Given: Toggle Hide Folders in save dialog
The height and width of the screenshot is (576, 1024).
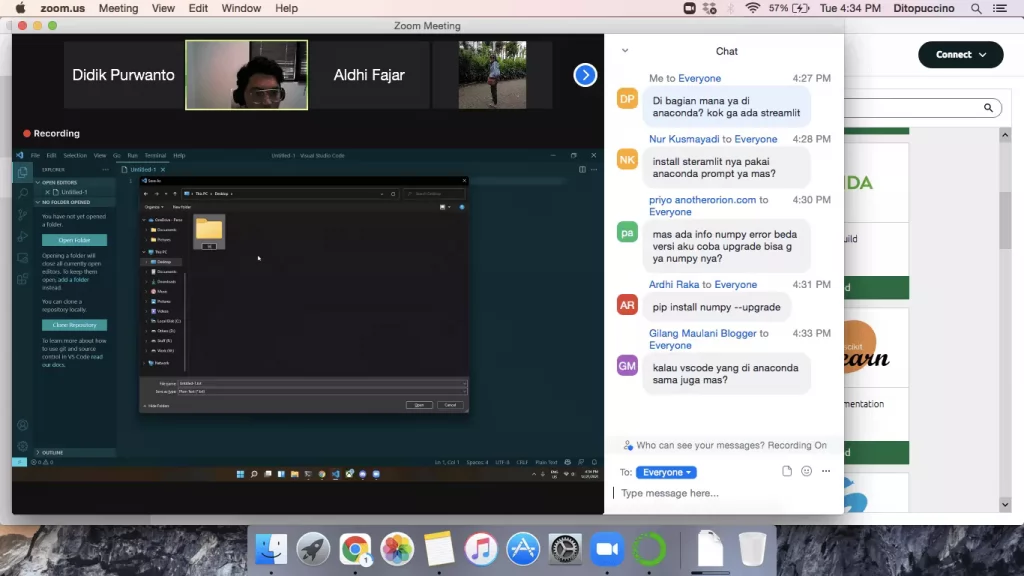Looking at the screenshot, I should pos(156,406).
